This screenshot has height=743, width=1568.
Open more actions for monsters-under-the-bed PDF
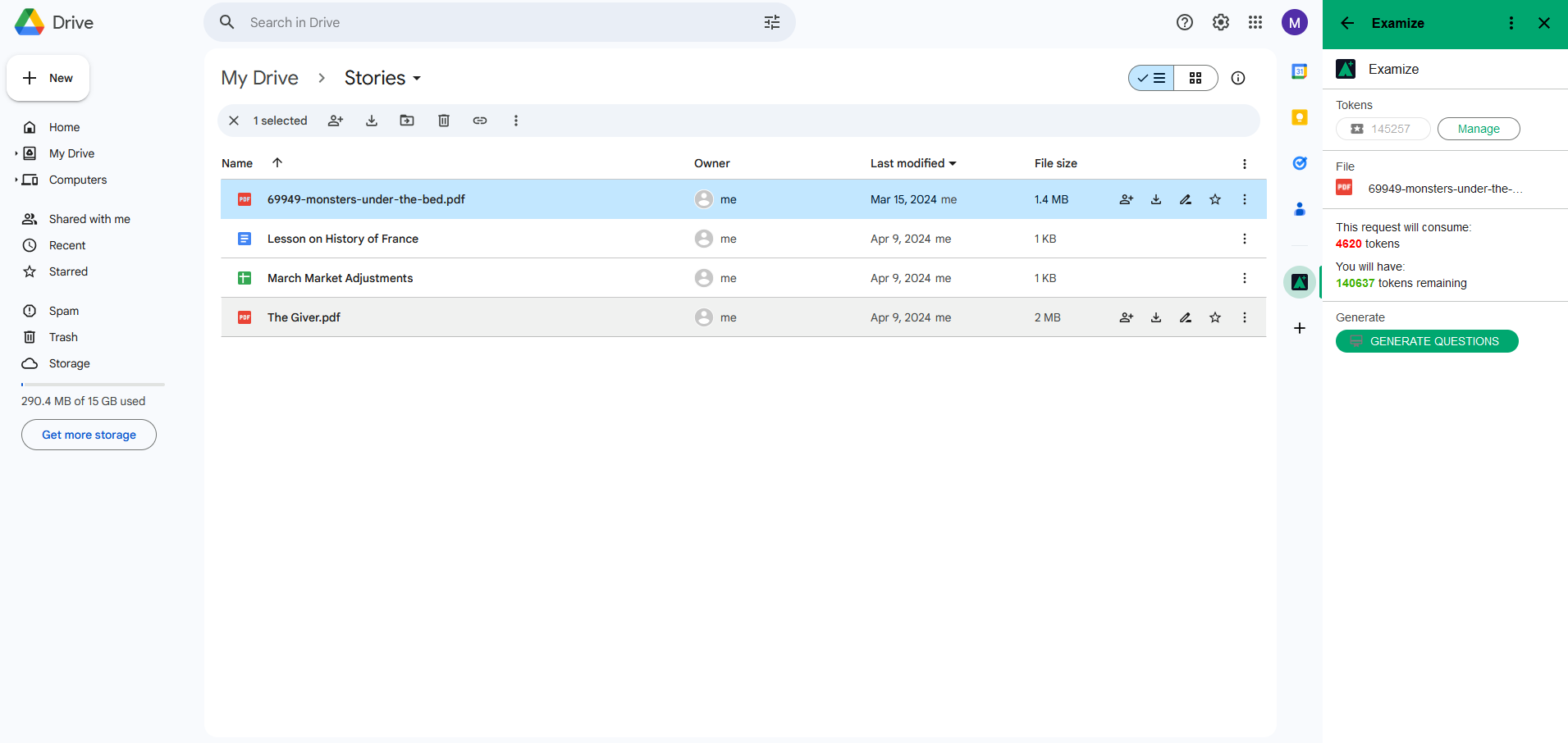pos(1245,199)
